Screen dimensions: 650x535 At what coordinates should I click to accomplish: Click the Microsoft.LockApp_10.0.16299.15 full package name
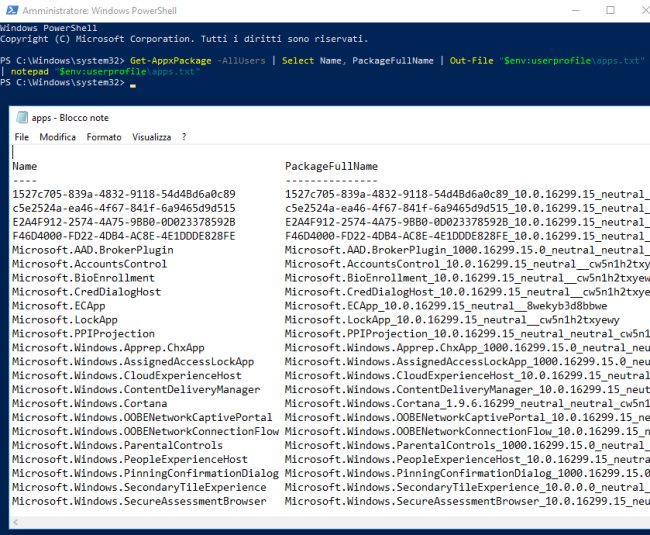point(452,320)
